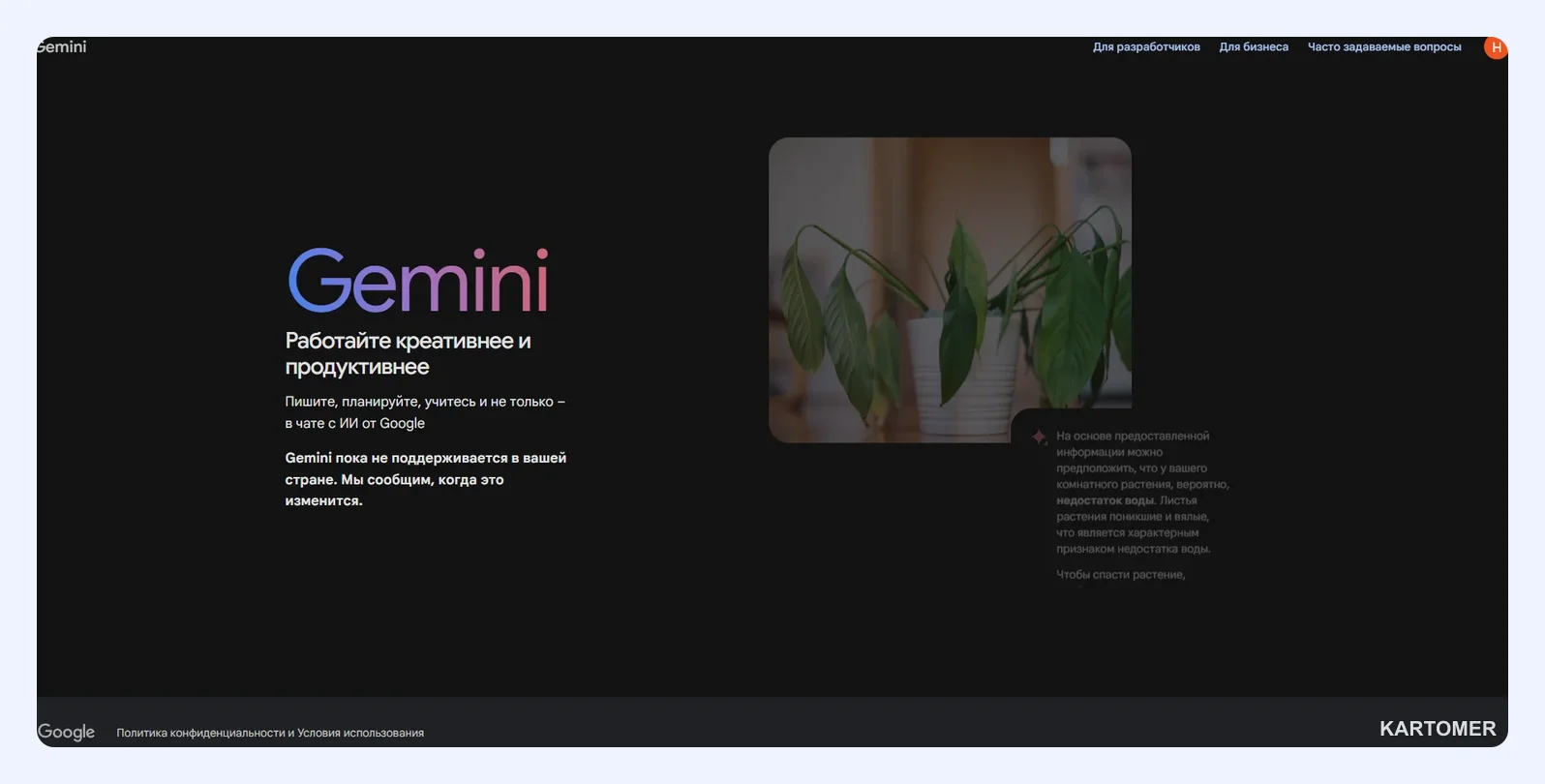1545x784 pixels.
Task: Open the 'Условия использования' link
Action: (x=360, y=733)
